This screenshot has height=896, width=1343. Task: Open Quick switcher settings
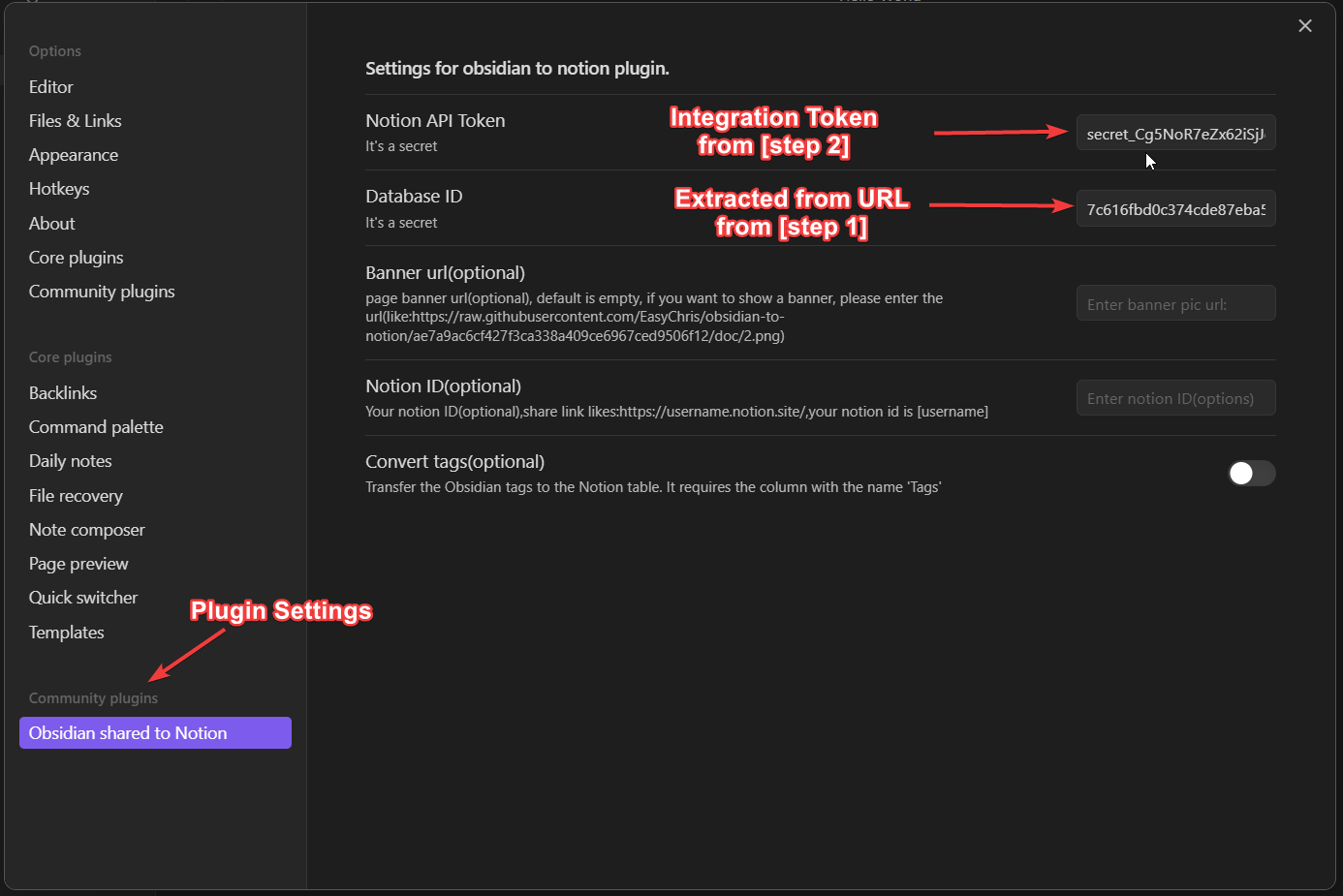point(83,598)
